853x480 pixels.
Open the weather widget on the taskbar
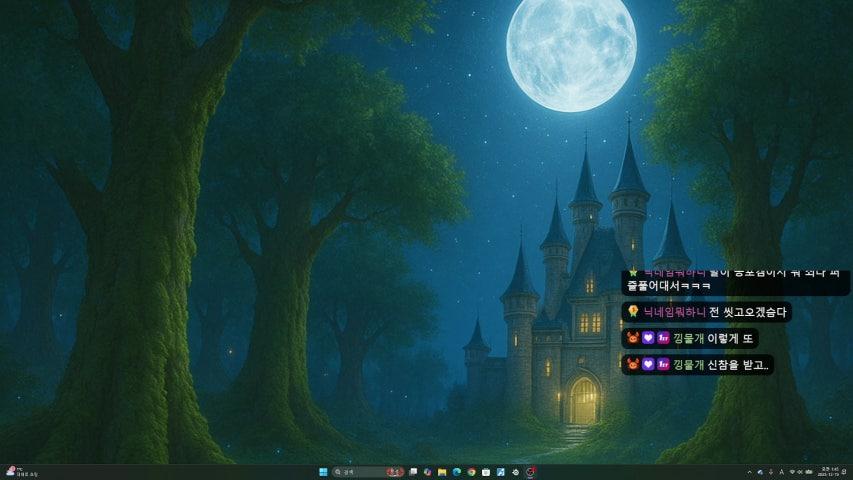16,472
